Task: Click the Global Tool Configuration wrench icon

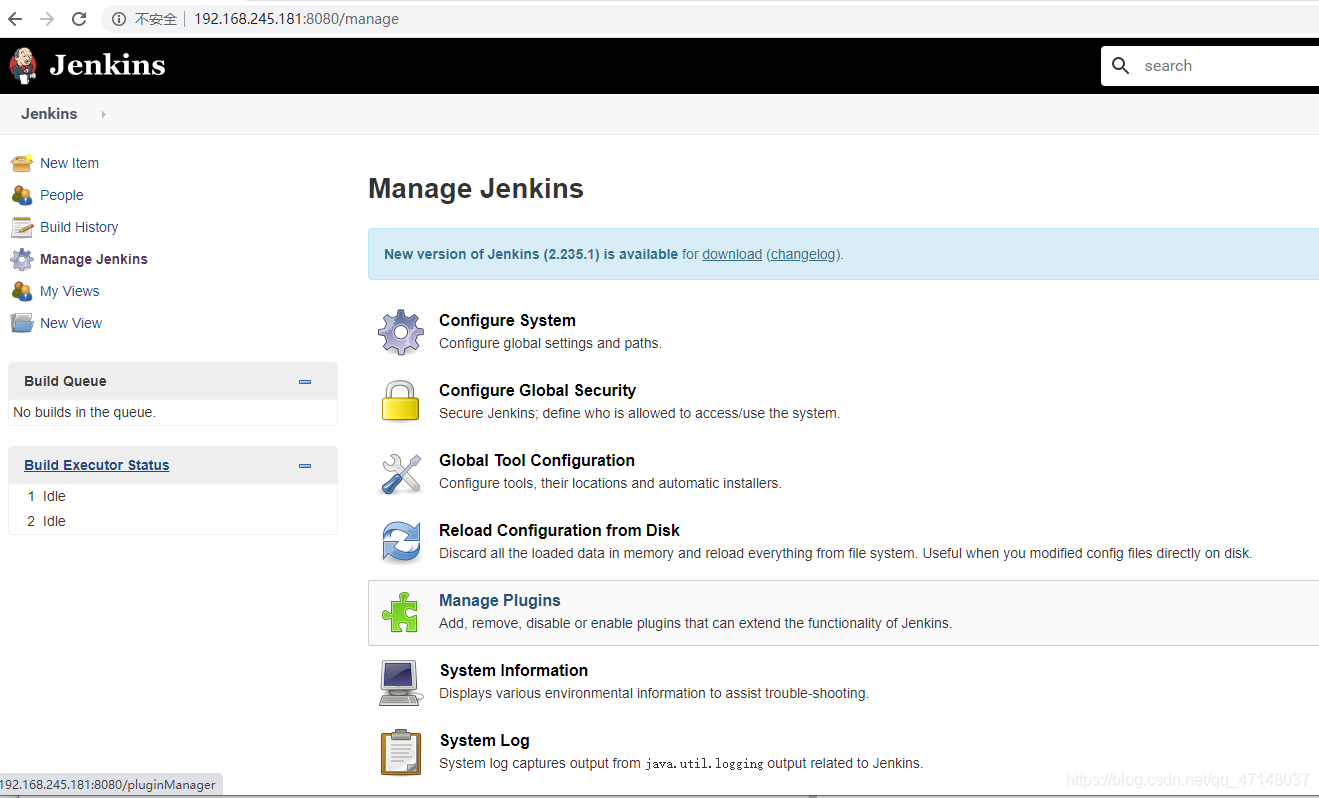Action: click(401, 472)
